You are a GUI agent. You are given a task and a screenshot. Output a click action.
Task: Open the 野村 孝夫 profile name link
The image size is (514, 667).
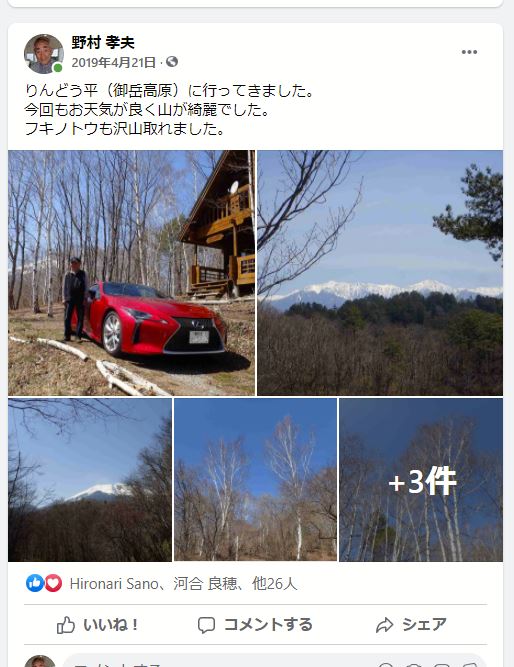tap(103, 43)
